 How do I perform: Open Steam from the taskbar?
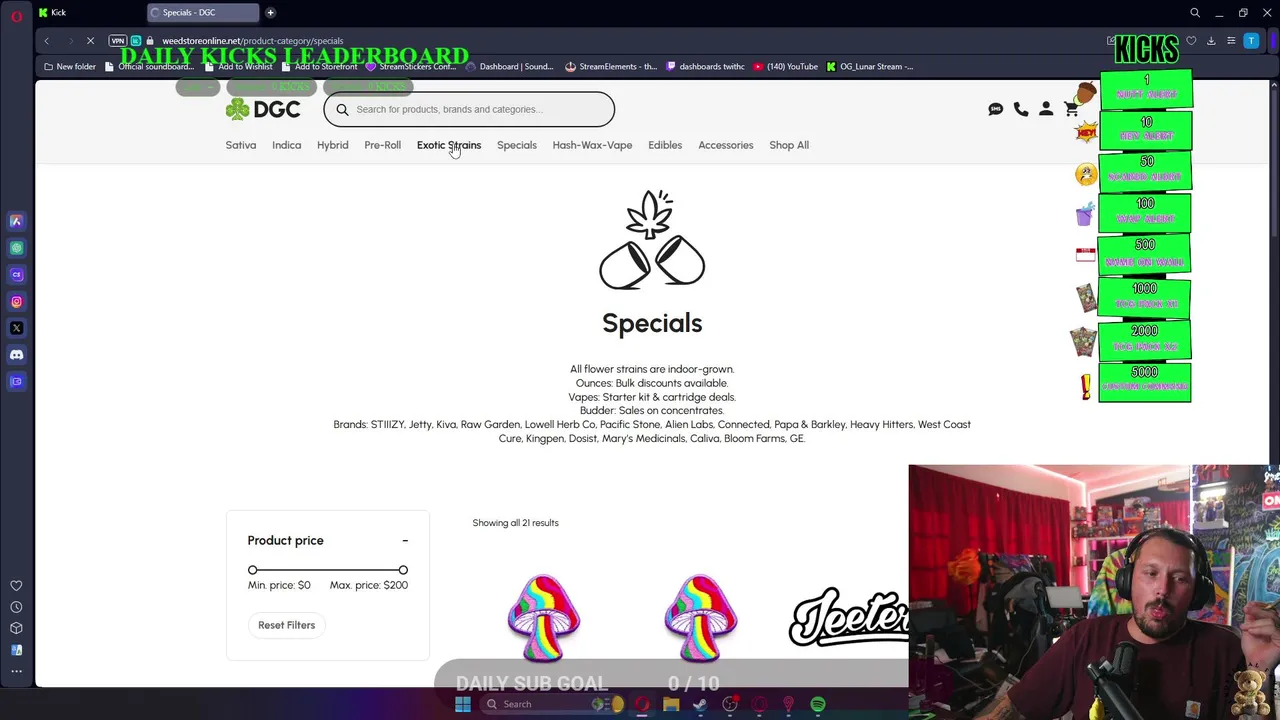tap(700, 704)
